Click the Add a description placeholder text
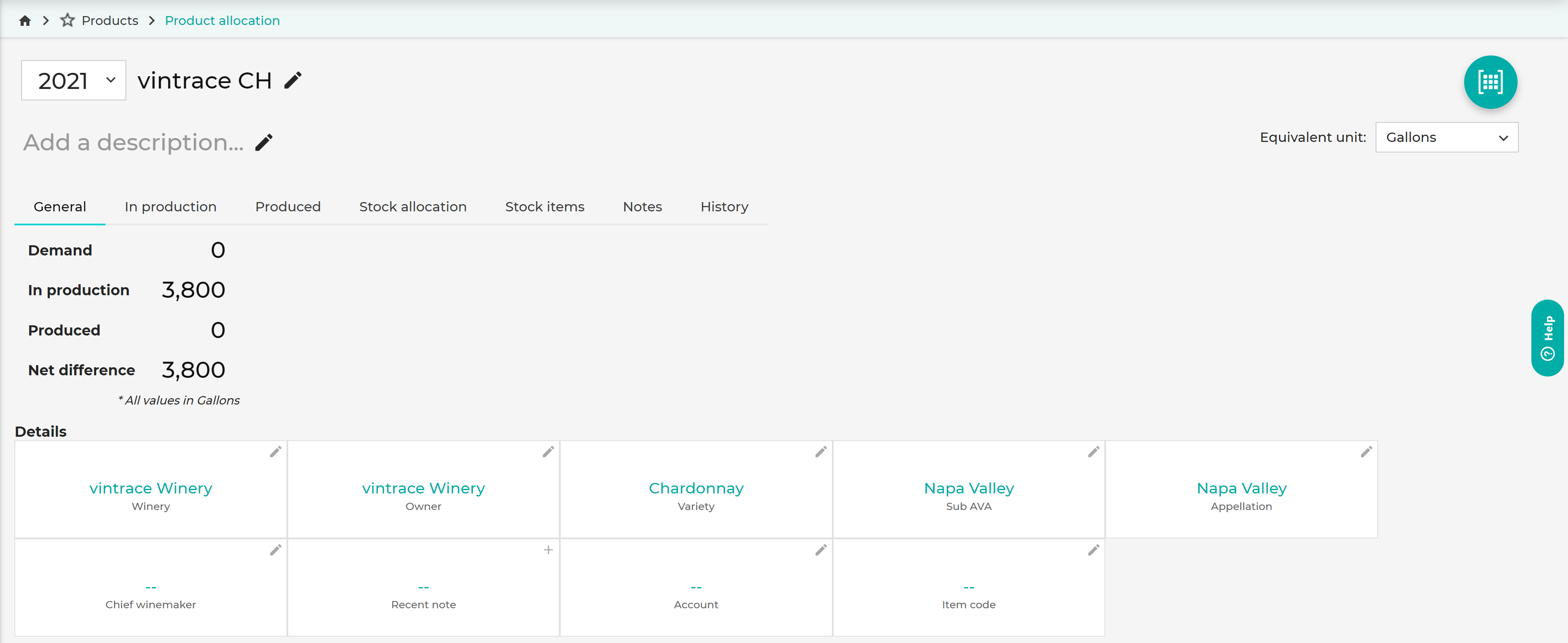This screenshot has height=643, width=1568. coord(133,142)
